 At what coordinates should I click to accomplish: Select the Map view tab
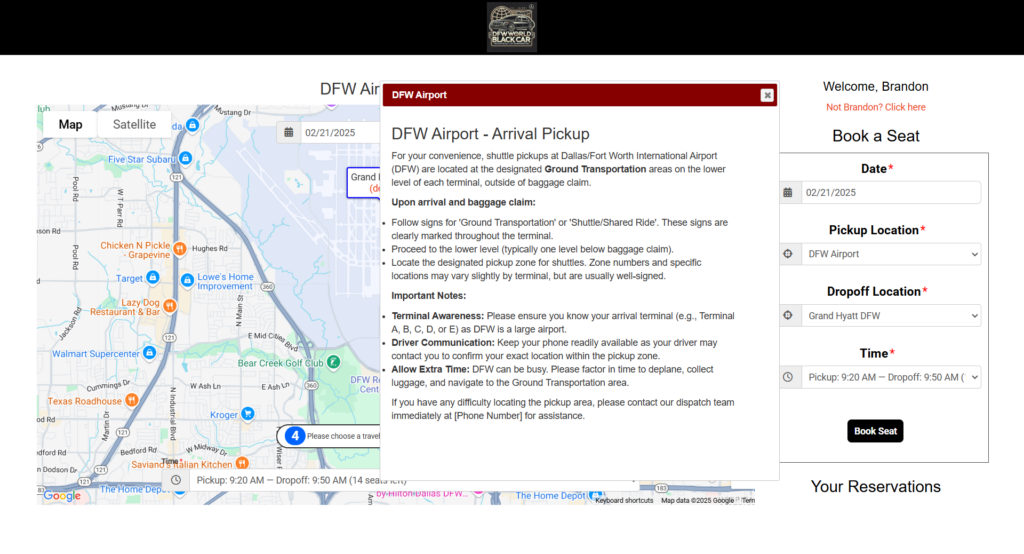(x=70, y=125)
